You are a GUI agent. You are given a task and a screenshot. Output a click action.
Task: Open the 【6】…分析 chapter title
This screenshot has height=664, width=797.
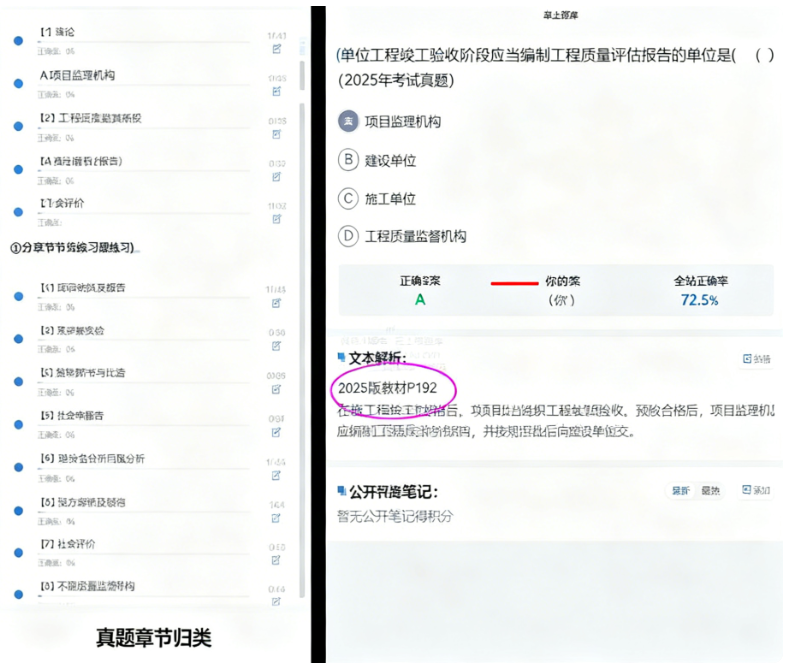tap(93, 459)
